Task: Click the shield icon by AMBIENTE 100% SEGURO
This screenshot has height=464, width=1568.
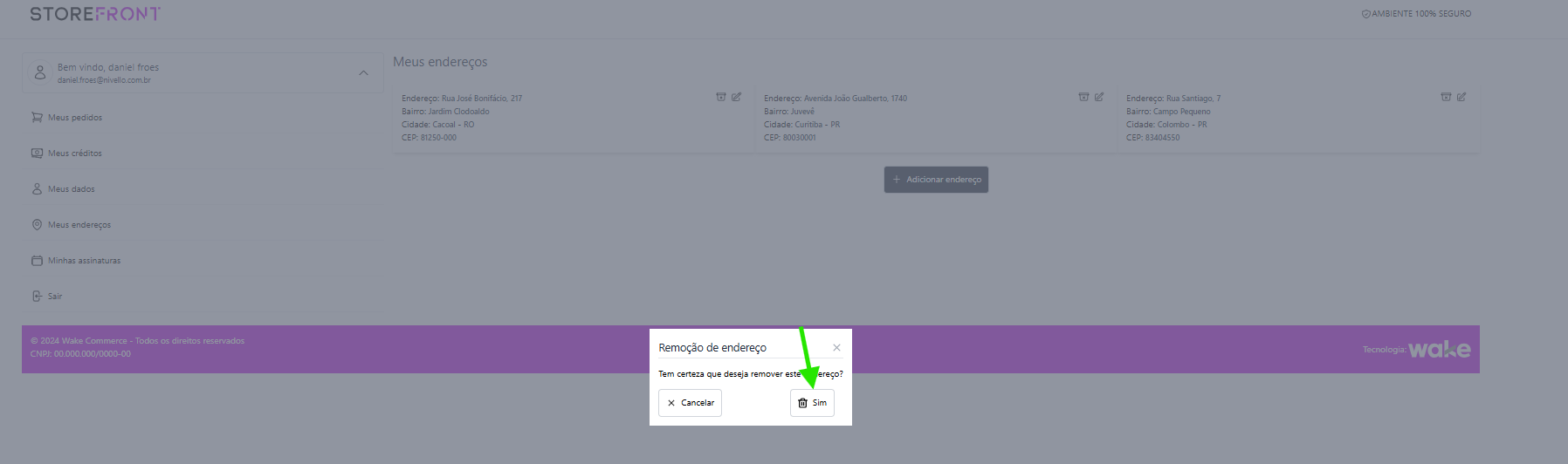Action: coord(1366,14)
